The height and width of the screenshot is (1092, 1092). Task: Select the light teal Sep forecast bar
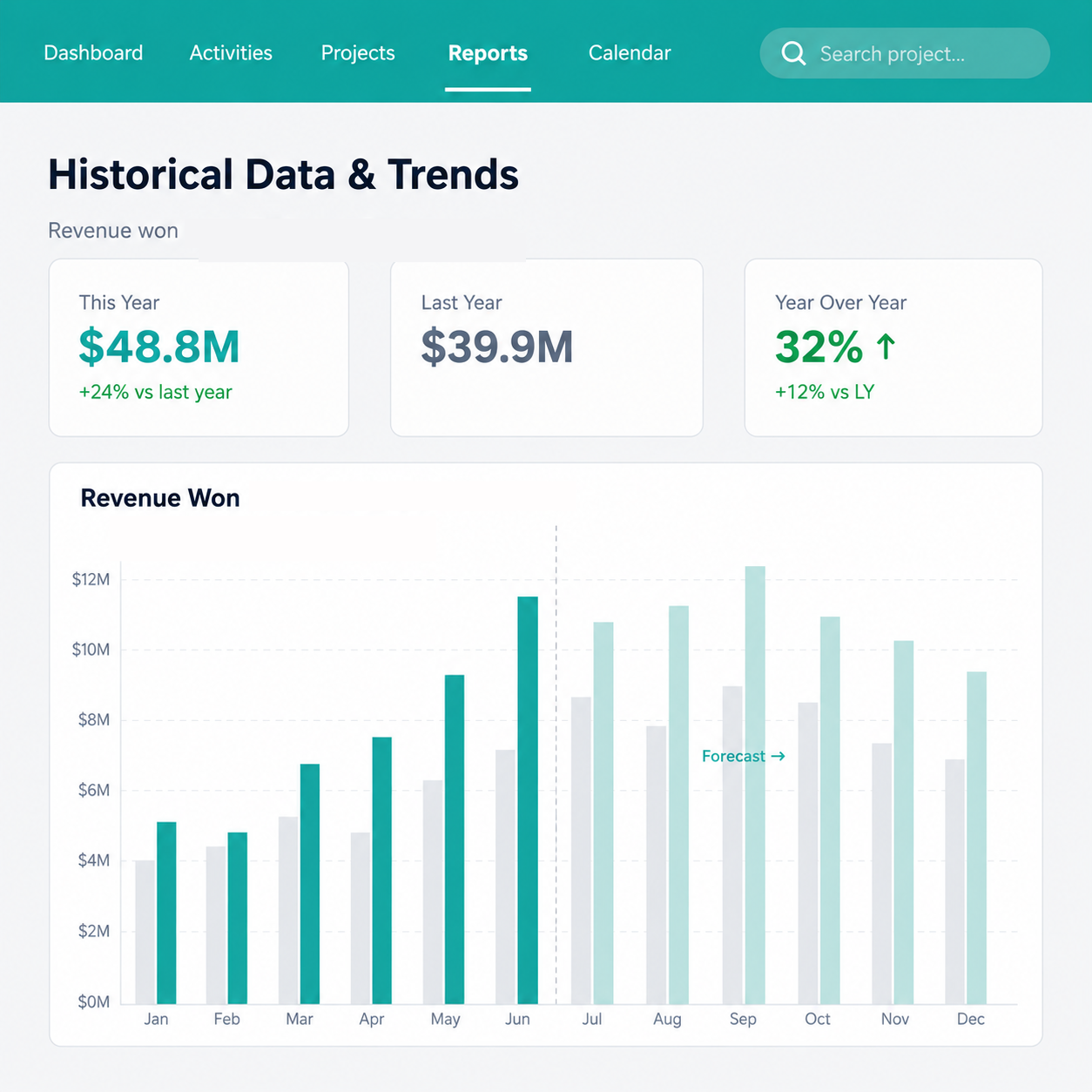tap(755, 785)
